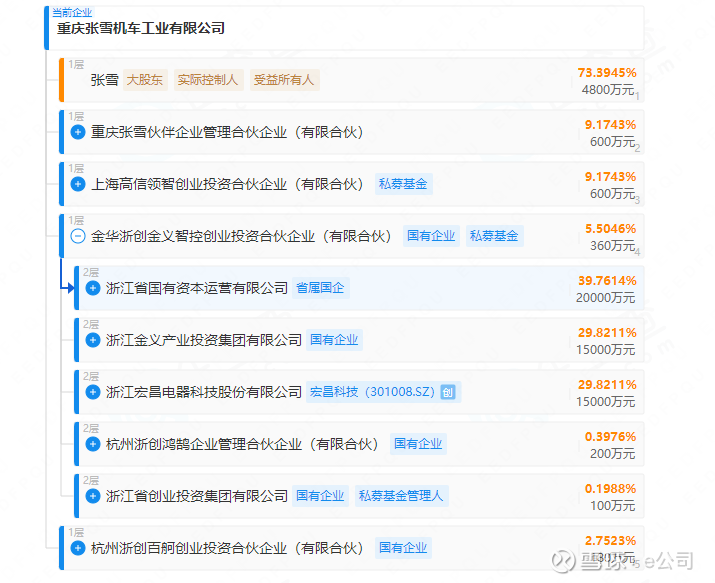Open company 重庆张雪机车工业有限公司

tap(141, 28)
